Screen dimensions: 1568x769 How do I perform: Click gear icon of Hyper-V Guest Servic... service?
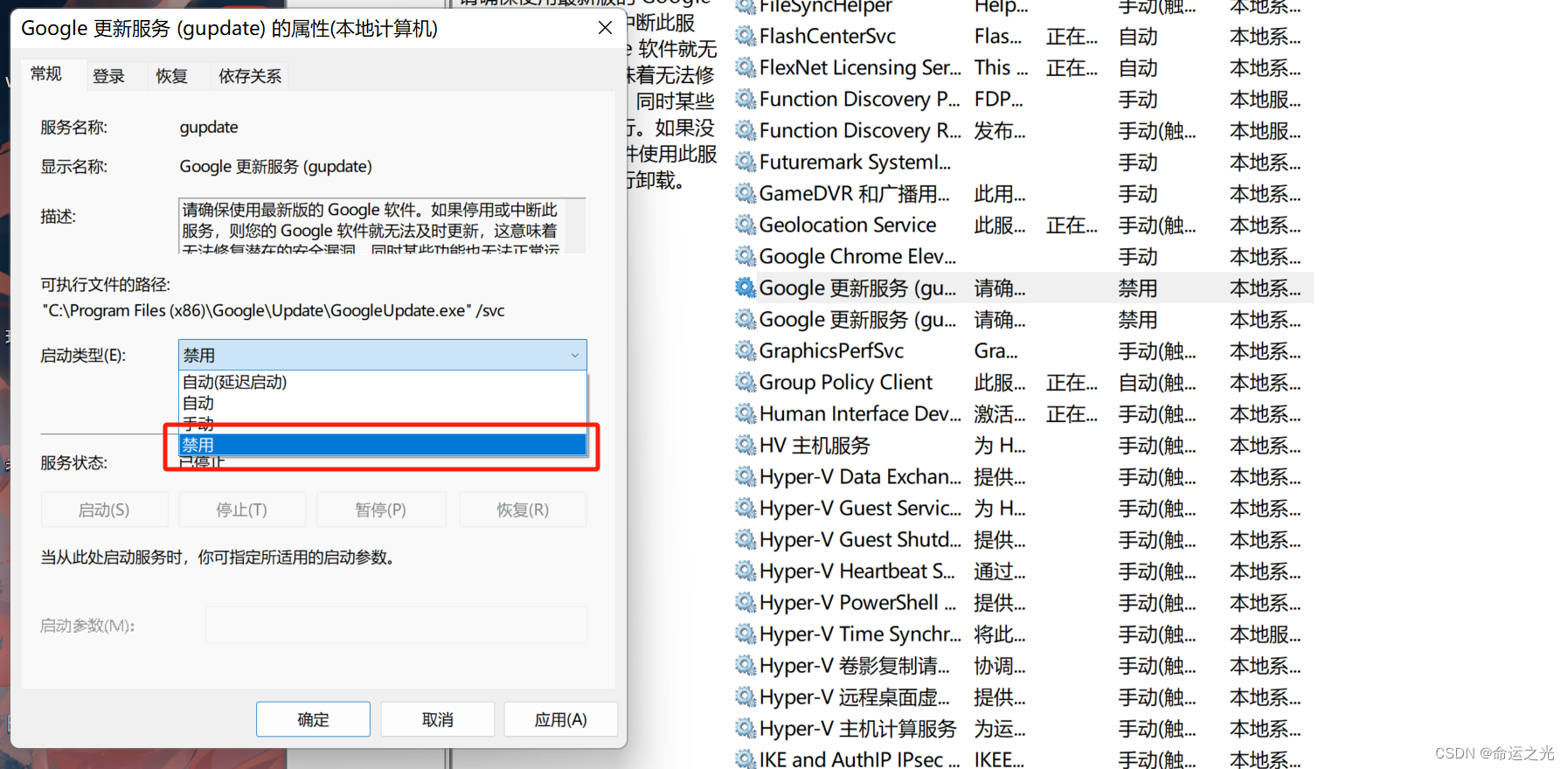[745, 509]
